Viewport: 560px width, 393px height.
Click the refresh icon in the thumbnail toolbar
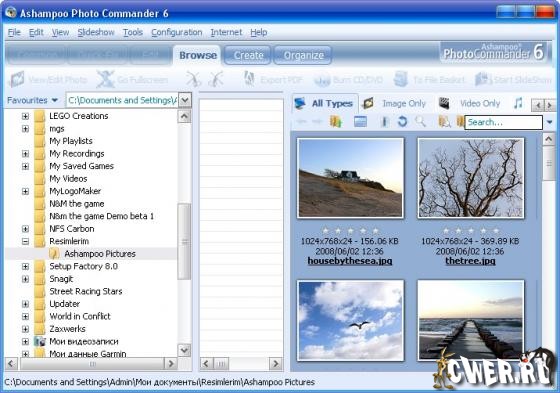(402, 122)
